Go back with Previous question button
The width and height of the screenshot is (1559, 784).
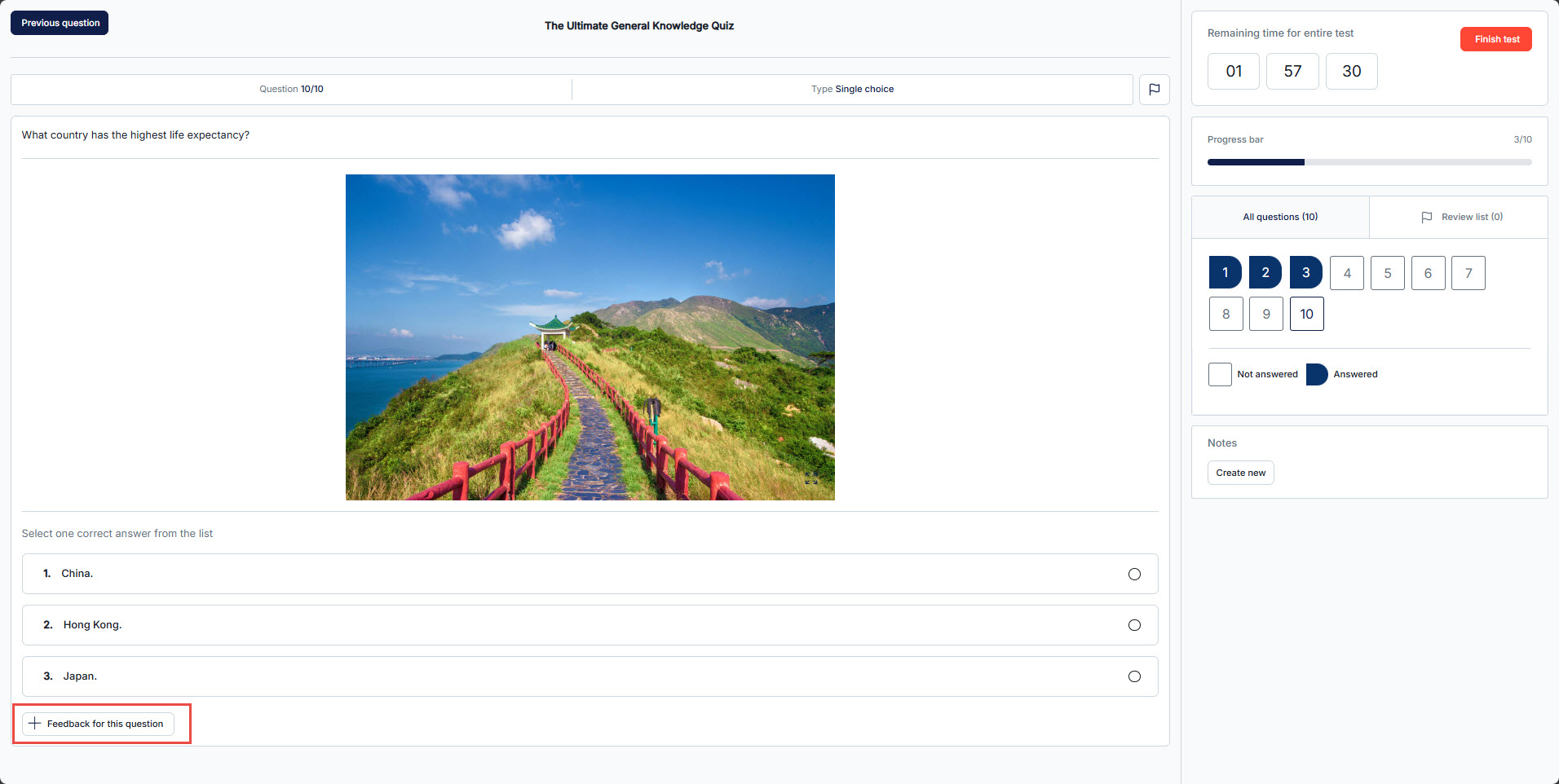[60, 23]
